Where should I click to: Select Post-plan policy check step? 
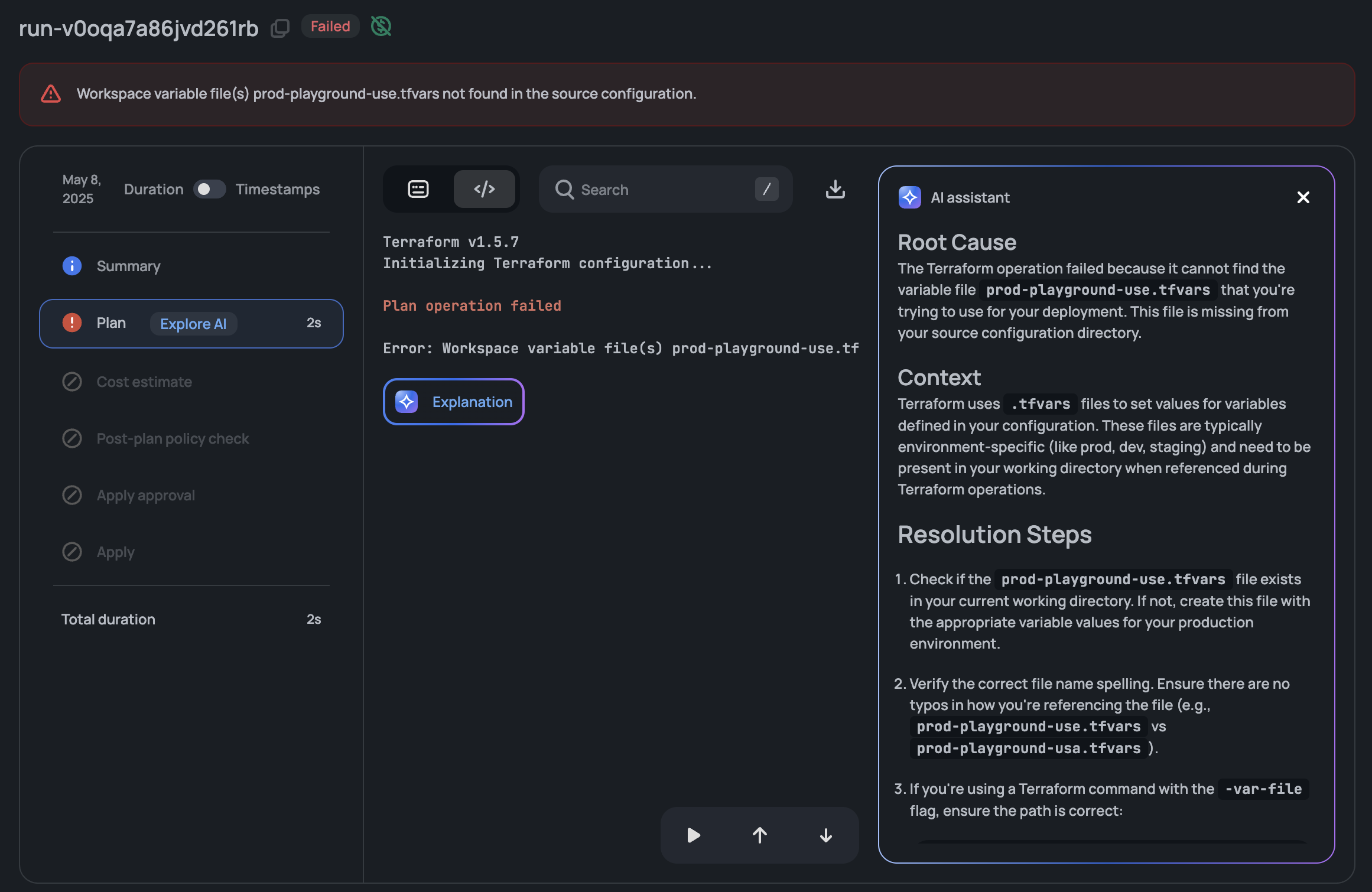tap(173, 438)
